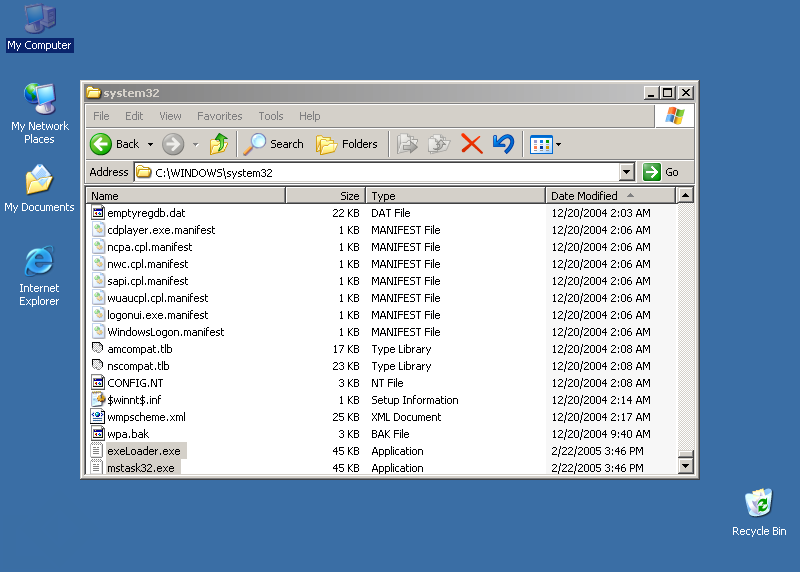Select the nscompat.tlb file icon
Screen dimensions: 800x572
pyautogui.click(x=98, y=365)
